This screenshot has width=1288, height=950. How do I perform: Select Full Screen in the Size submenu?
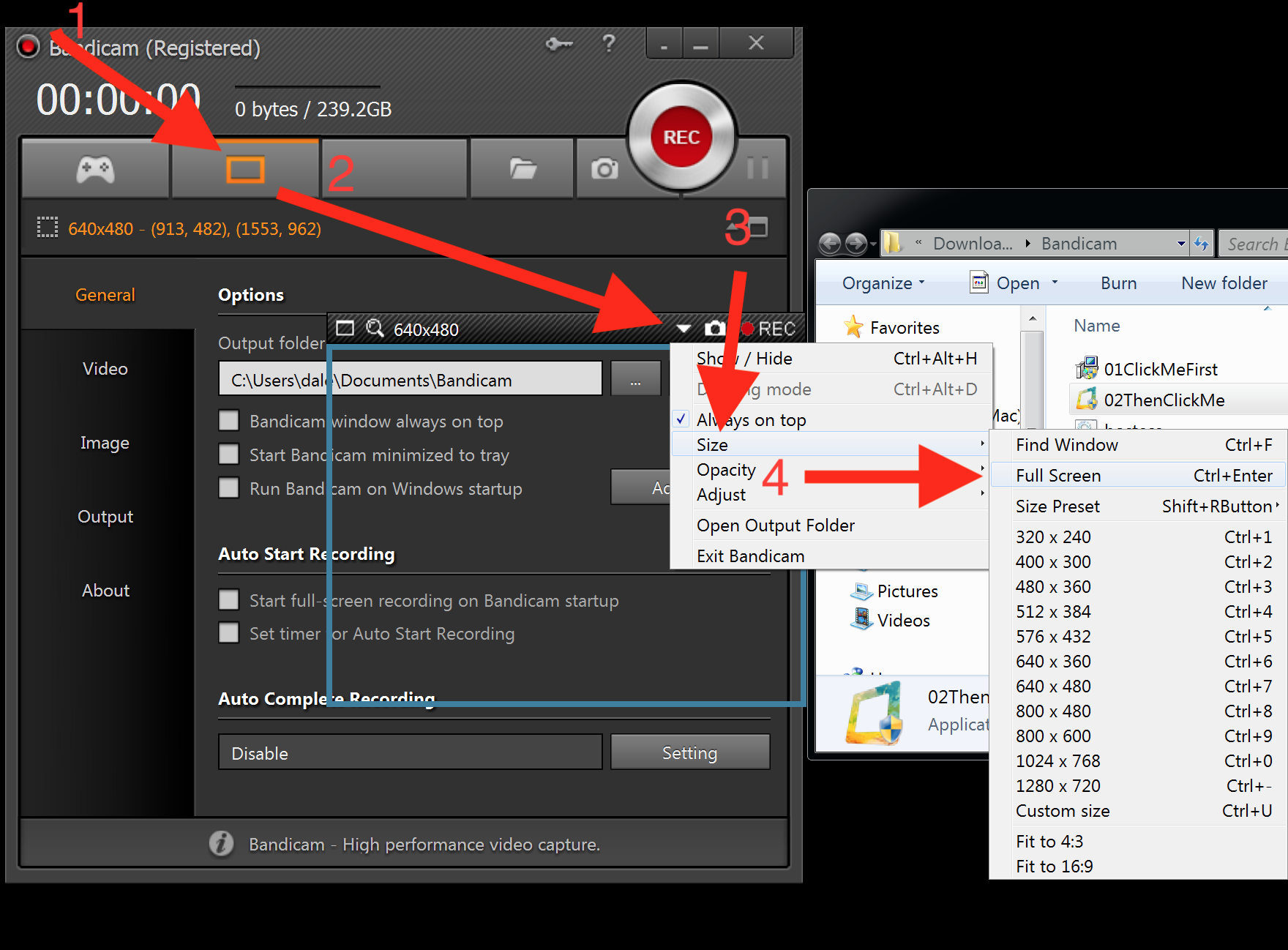(1137, 476)
